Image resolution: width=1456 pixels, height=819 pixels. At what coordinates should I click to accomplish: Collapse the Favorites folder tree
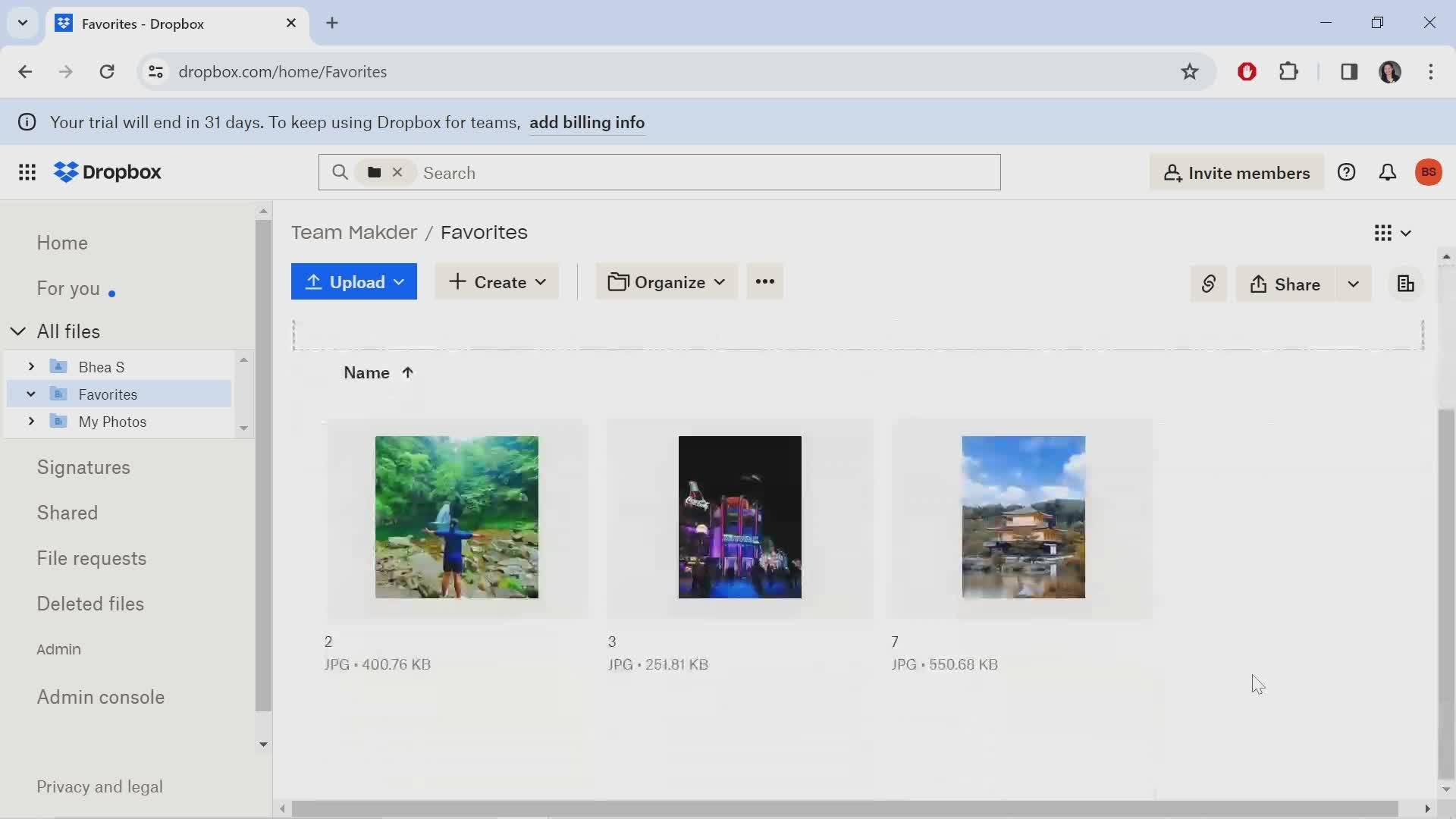31,394
